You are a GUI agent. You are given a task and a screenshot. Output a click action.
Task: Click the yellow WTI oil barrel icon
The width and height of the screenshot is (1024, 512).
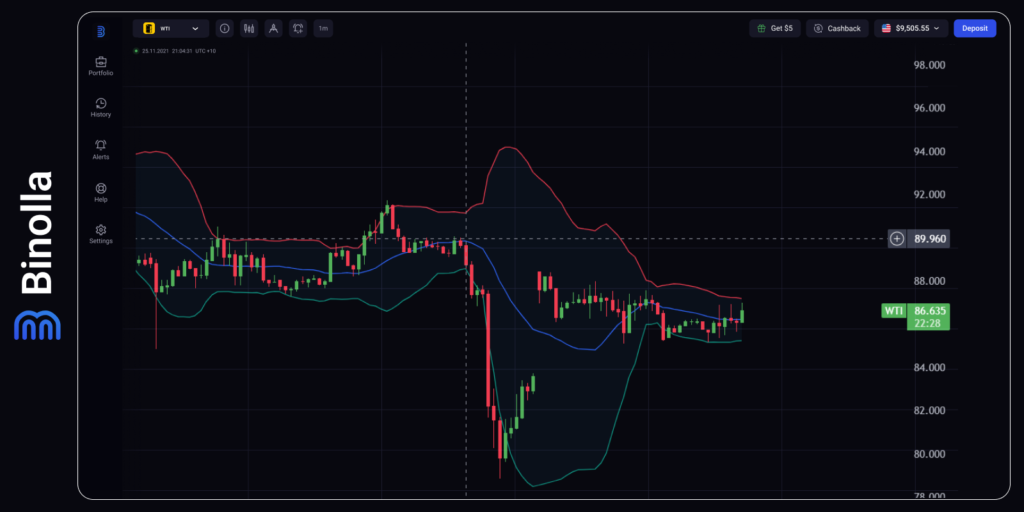coord(149,28)
